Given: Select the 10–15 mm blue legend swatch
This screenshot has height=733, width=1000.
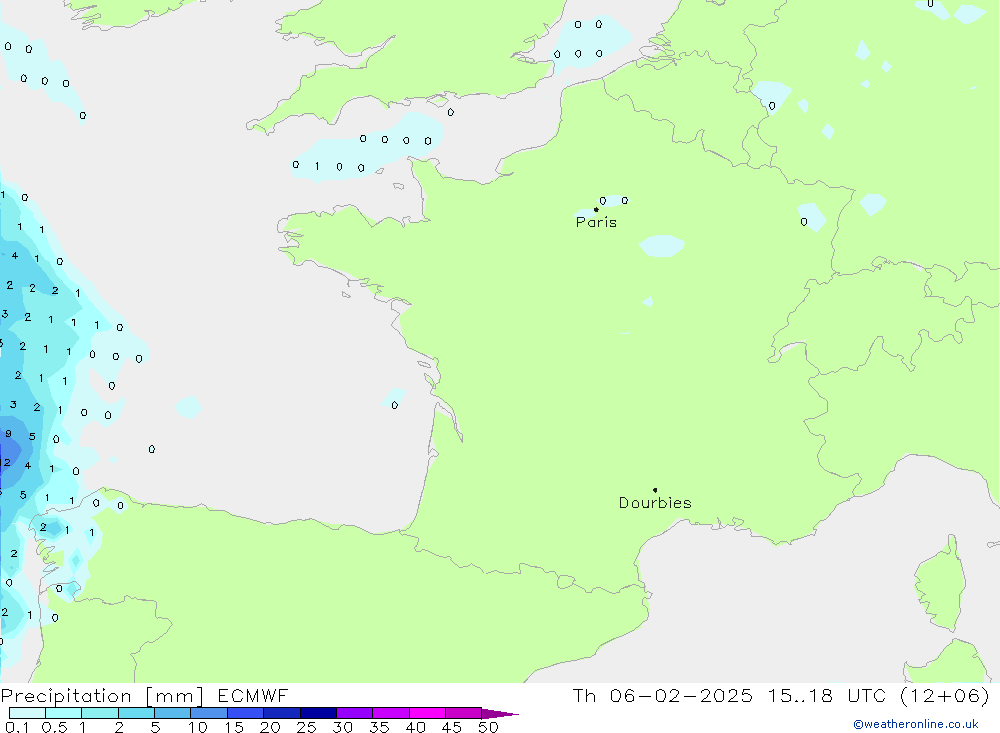Looking at the screenshot, I should 209,713.
